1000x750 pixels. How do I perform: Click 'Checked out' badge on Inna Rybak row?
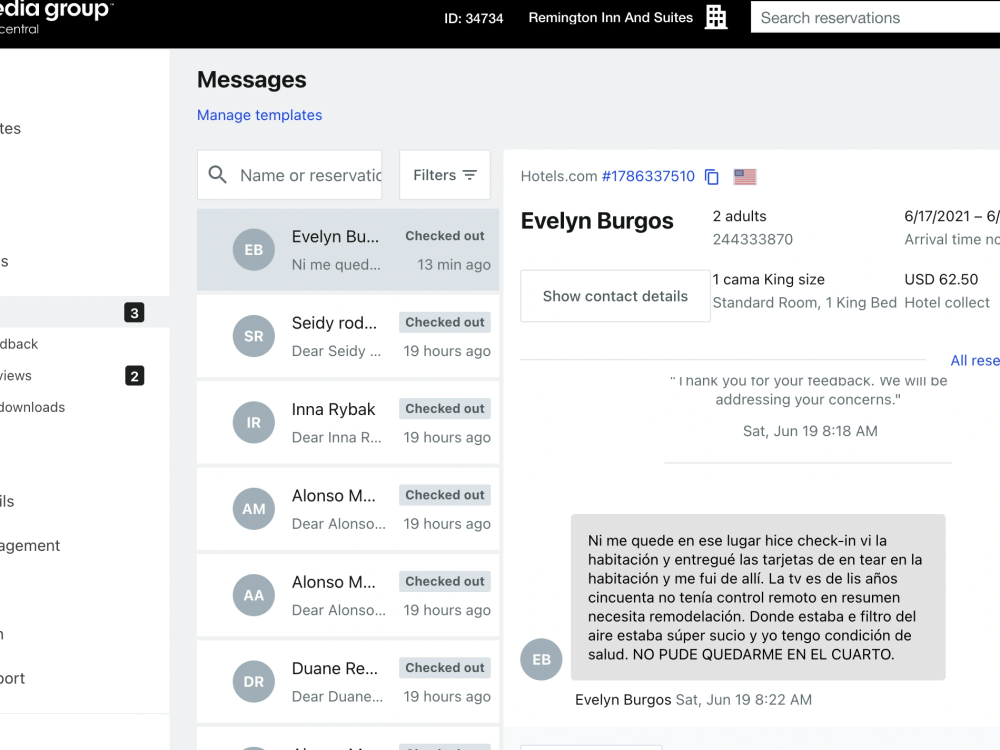(445, 408)
